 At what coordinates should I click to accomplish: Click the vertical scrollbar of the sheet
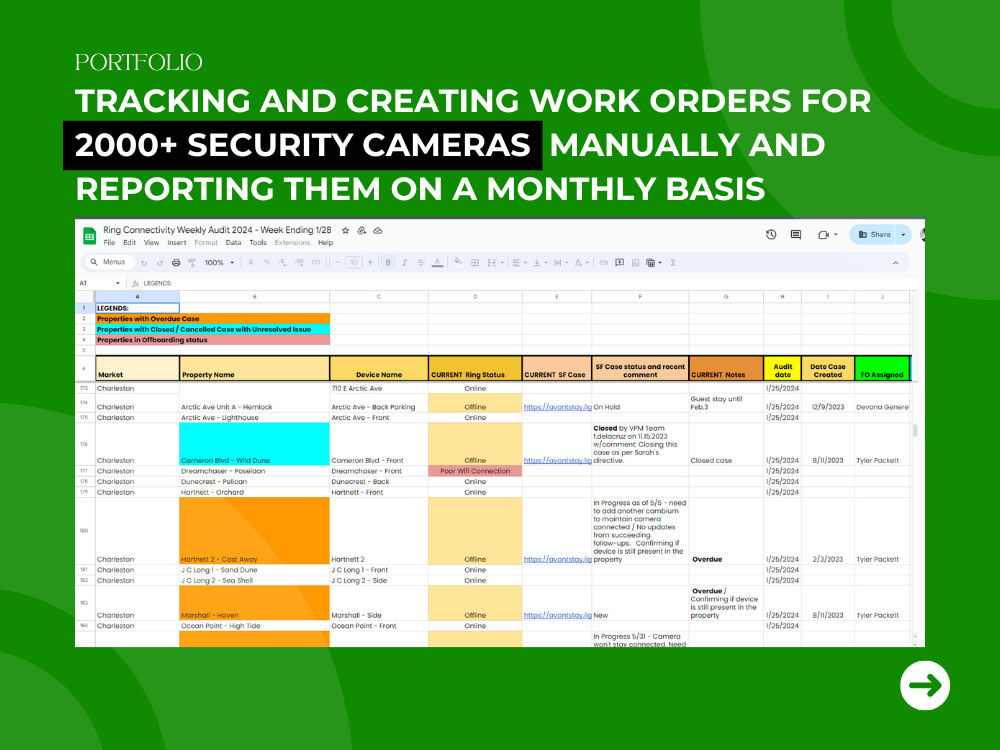[915, 431]
